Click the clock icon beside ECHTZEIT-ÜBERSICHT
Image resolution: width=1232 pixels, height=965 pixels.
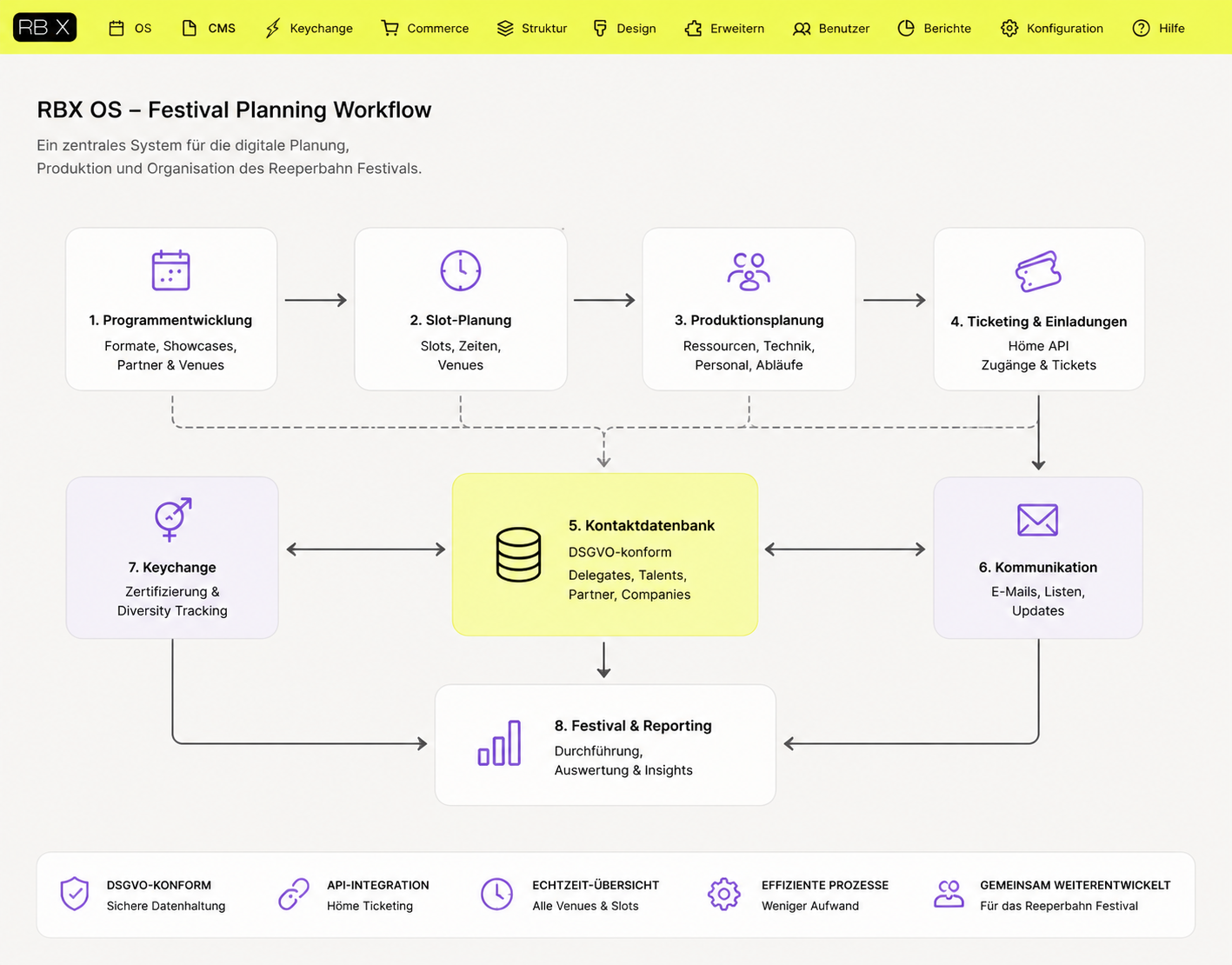point(496,894)
